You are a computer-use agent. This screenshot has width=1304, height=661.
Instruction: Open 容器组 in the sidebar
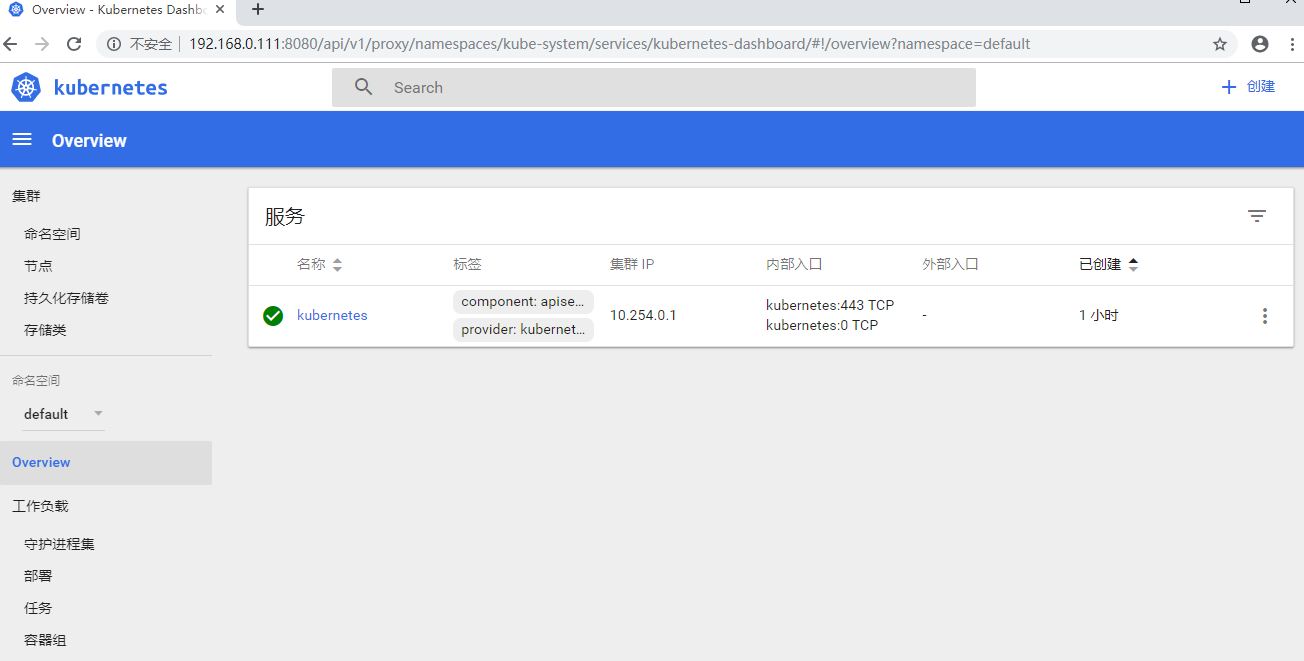tap(45, 640)
